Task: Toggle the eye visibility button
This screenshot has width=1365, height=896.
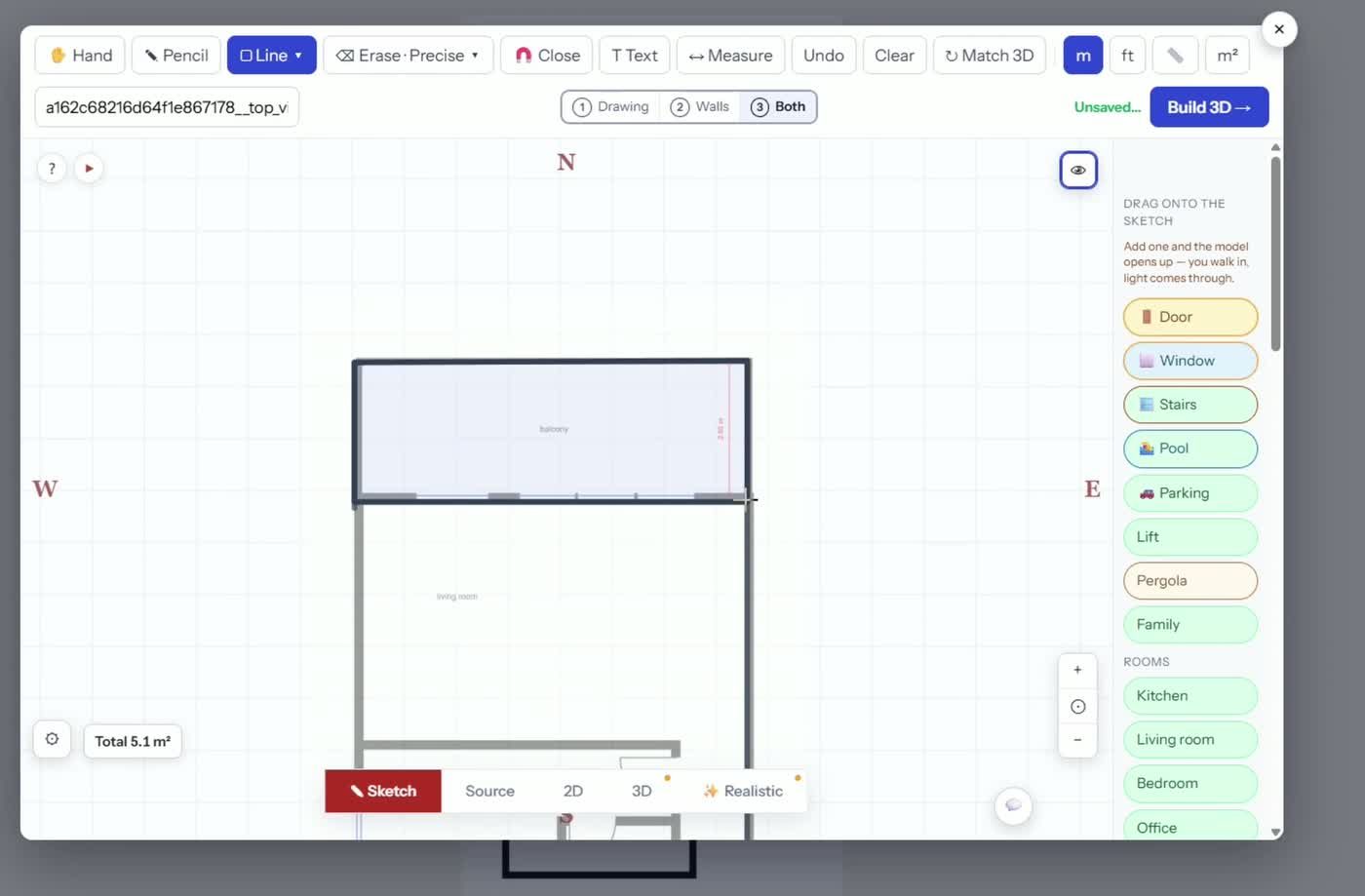Action: pos(1078,170)
